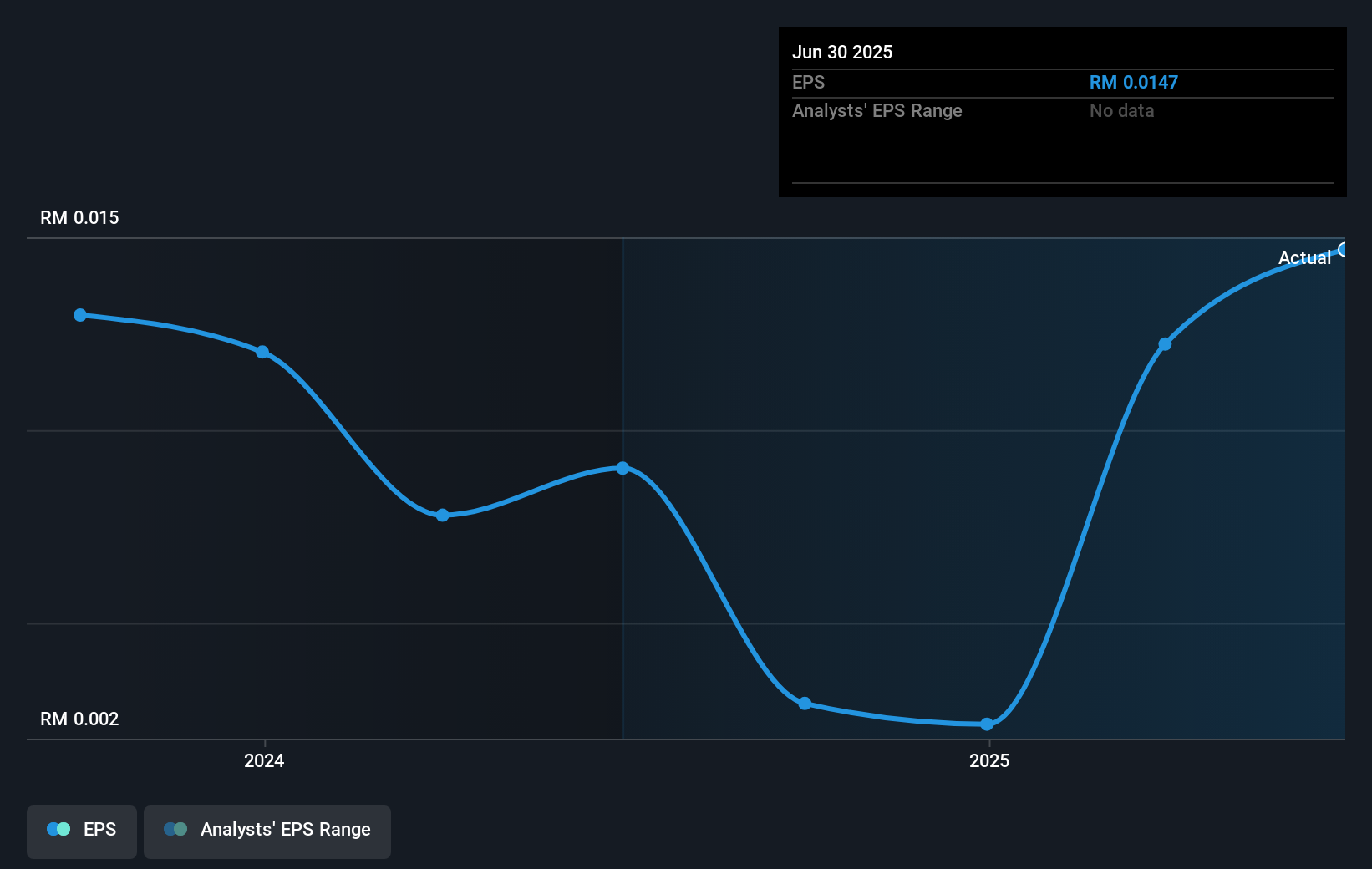Click the 'Analysts' EPS Range' tooltip row label
Viewport: 1372px width, 869px height.
tap(877, 110)
